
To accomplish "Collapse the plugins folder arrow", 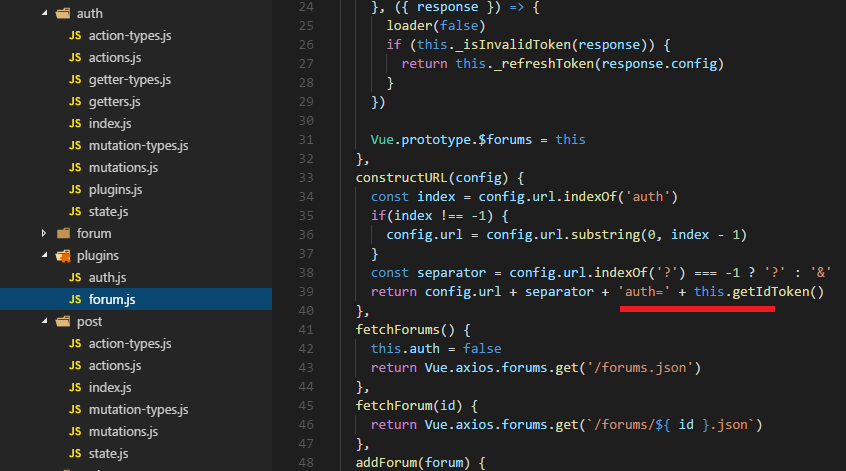I will point(44,256).
